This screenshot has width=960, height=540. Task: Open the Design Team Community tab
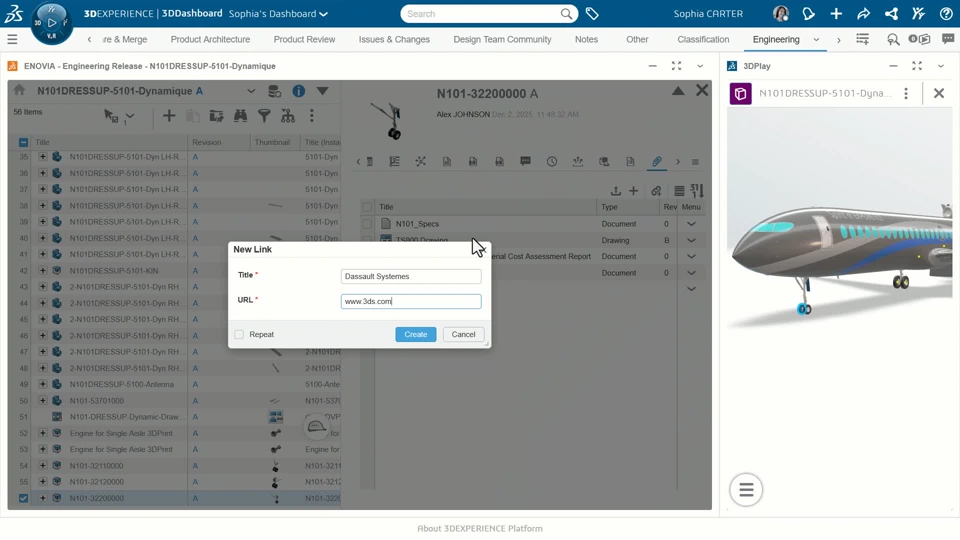502,39
